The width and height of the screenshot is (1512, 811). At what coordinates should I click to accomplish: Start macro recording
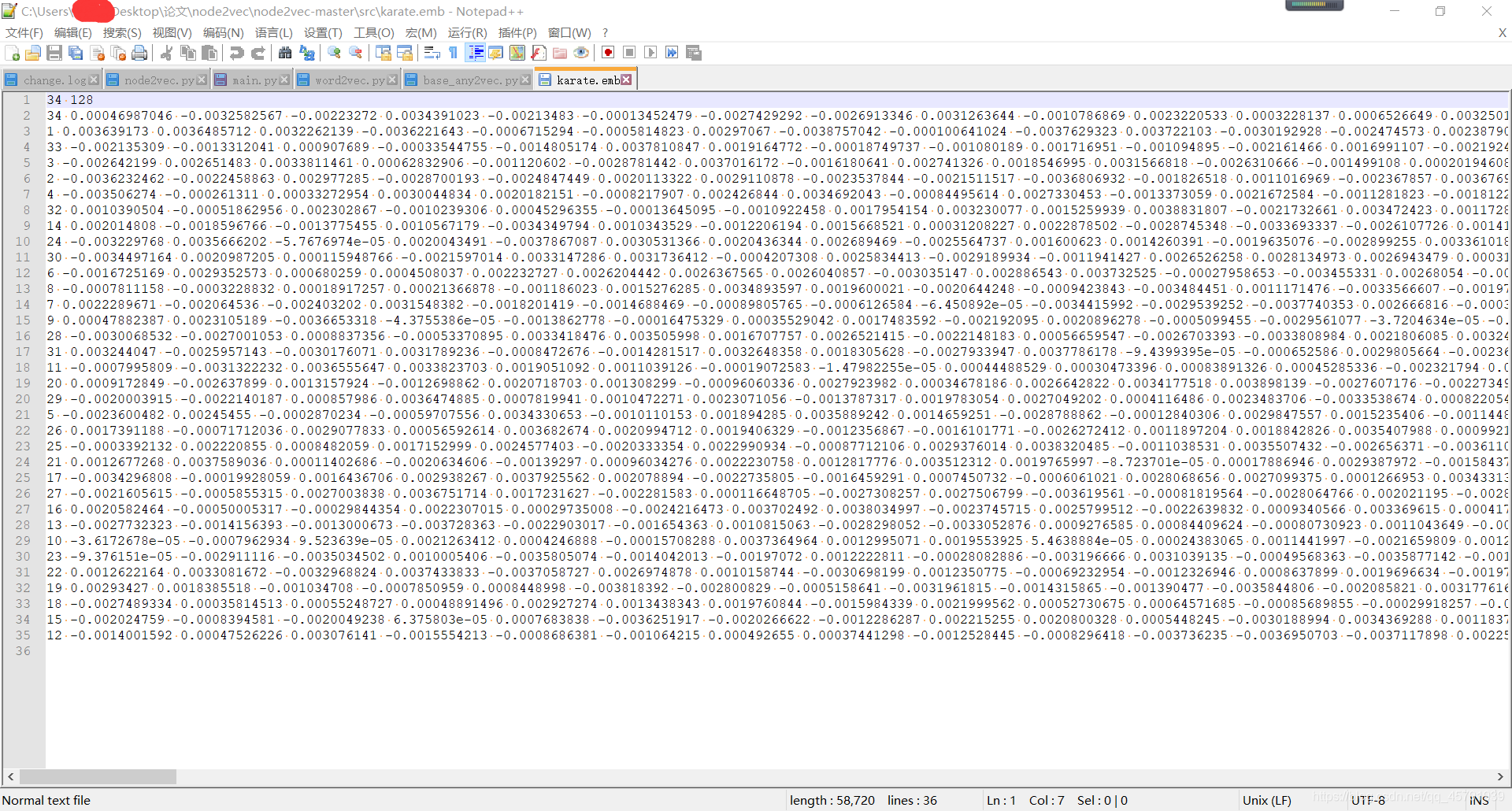608,53
